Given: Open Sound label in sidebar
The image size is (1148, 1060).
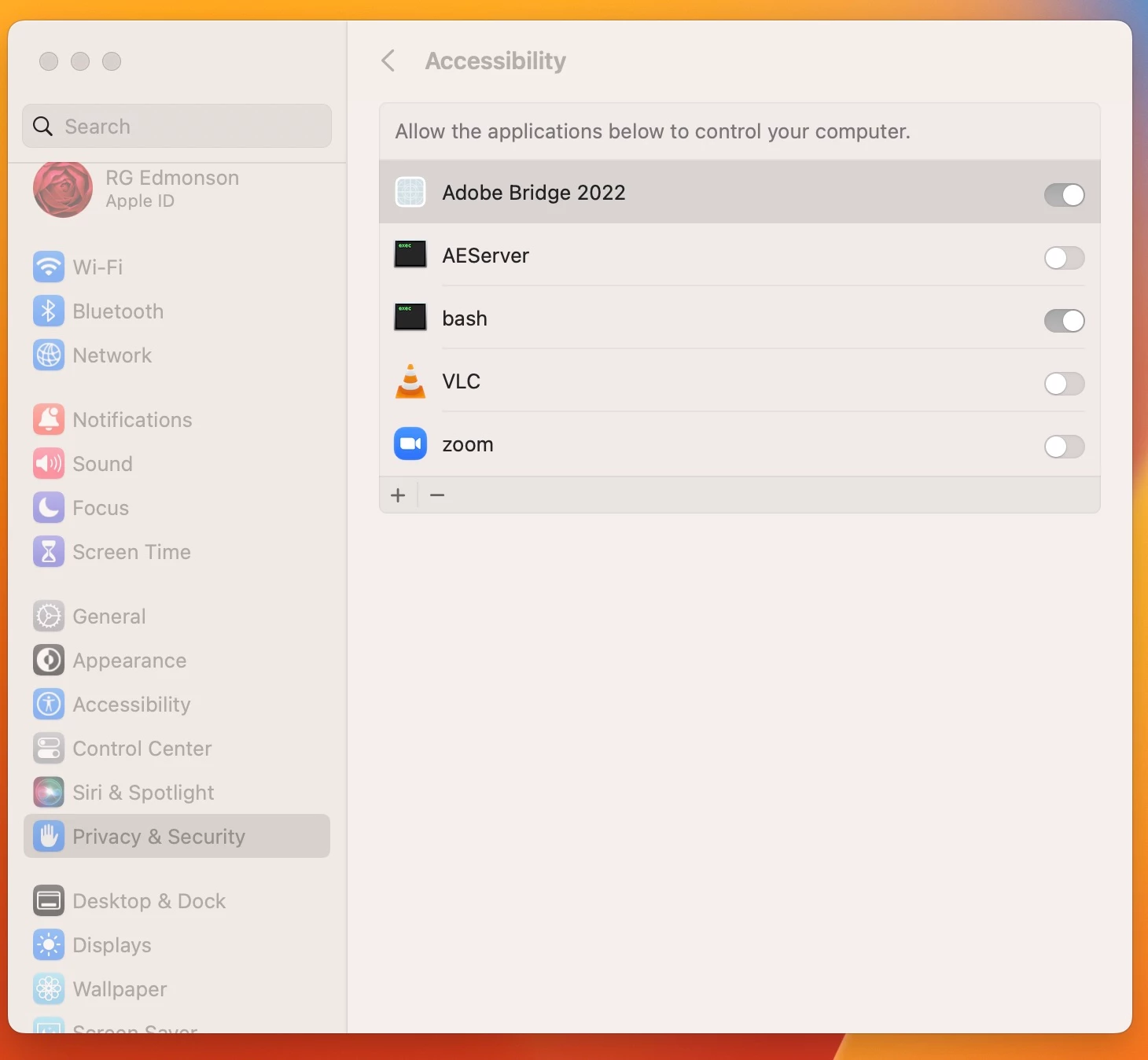Looking at the screenshot, I should tap(102, 464).
